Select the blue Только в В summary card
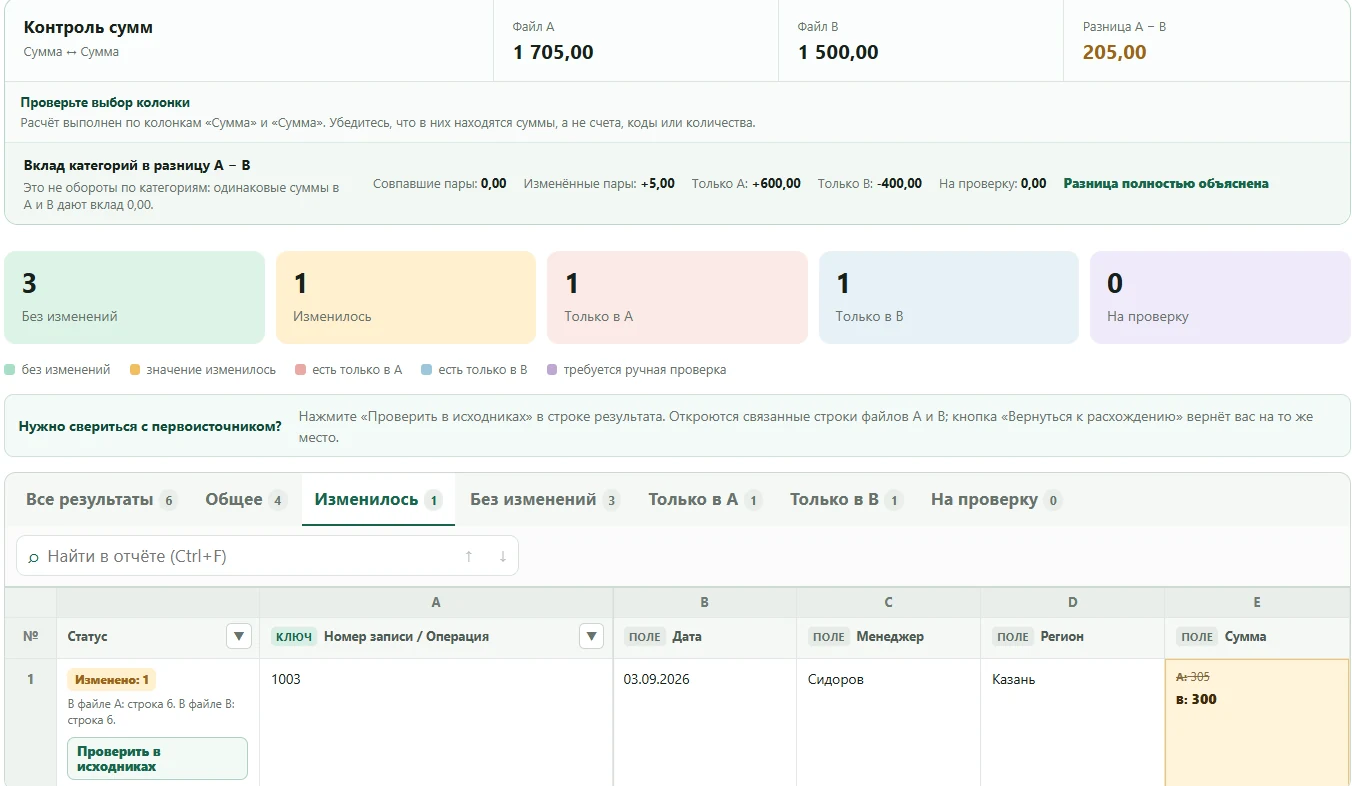Viewport: 1352px width, 786px height. click(x=949, y=297)
